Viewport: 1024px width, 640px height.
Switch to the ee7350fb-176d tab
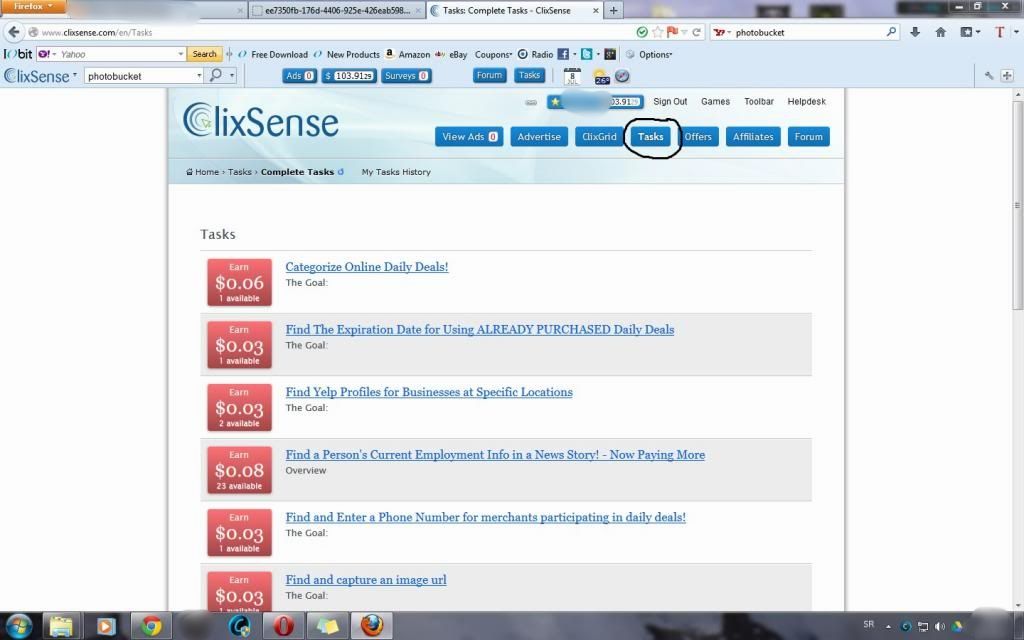click(x=336, y=10)
